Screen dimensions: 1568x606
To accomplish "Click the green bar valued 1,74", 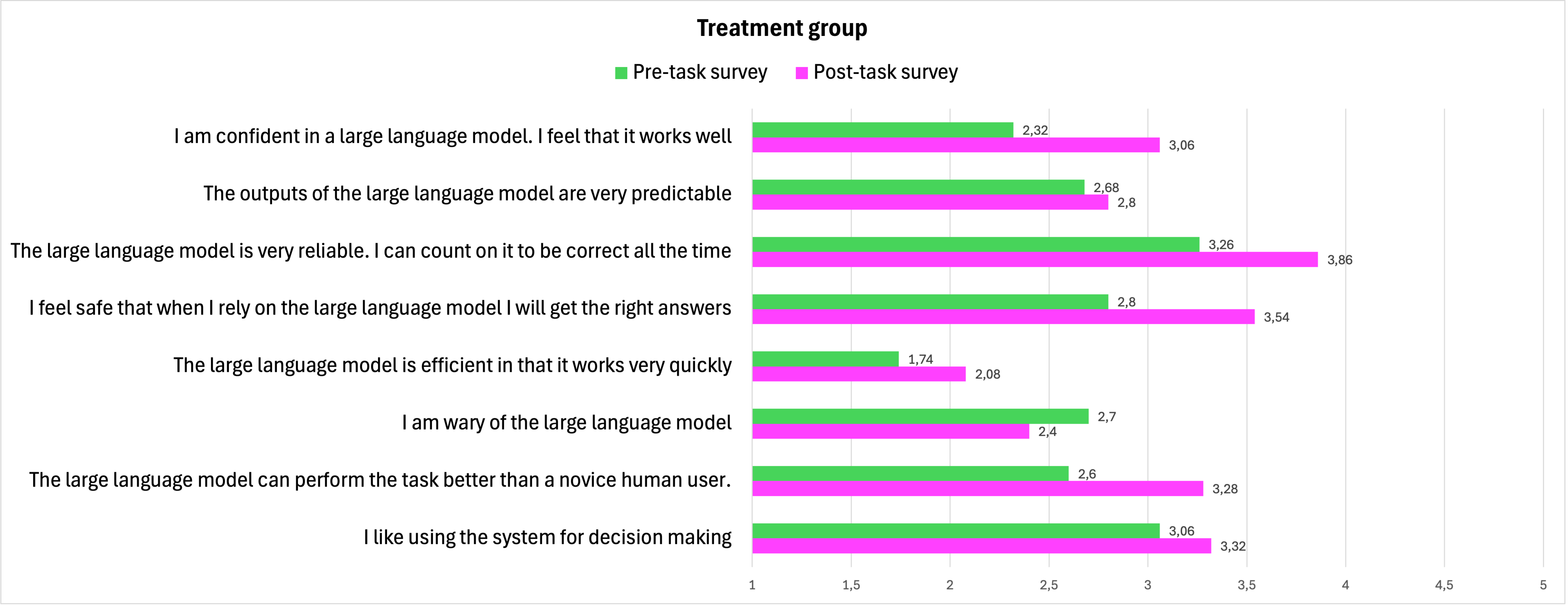I will pos(825,359).
